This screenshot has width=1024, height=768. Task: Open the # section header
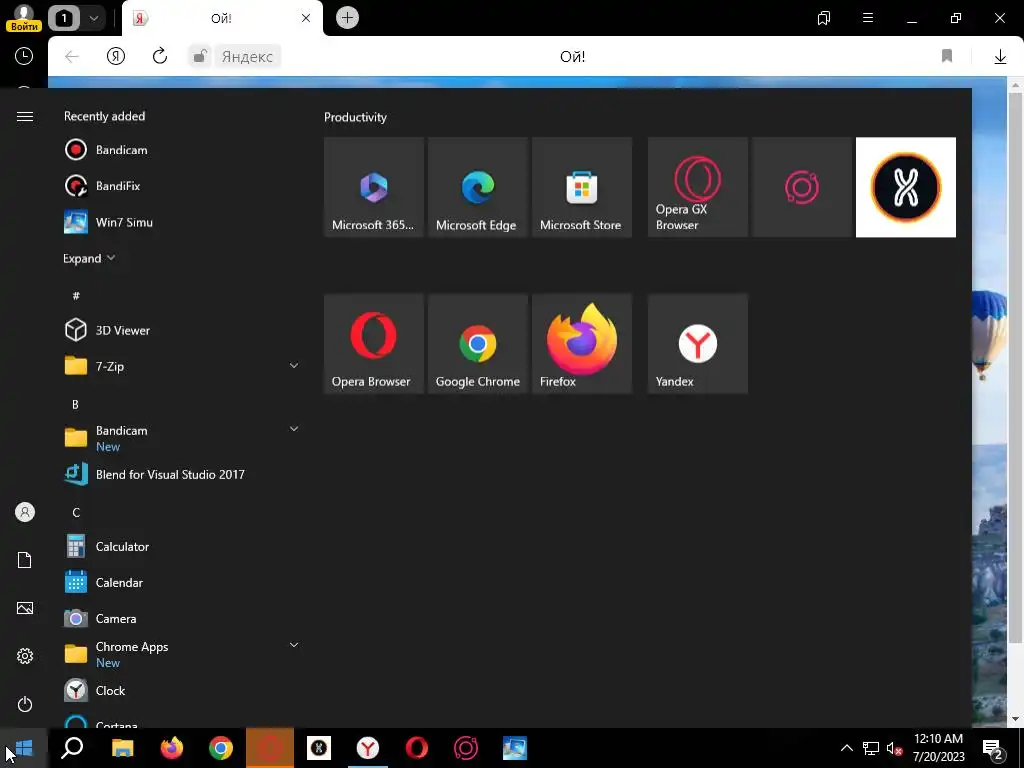pos(76,296)
